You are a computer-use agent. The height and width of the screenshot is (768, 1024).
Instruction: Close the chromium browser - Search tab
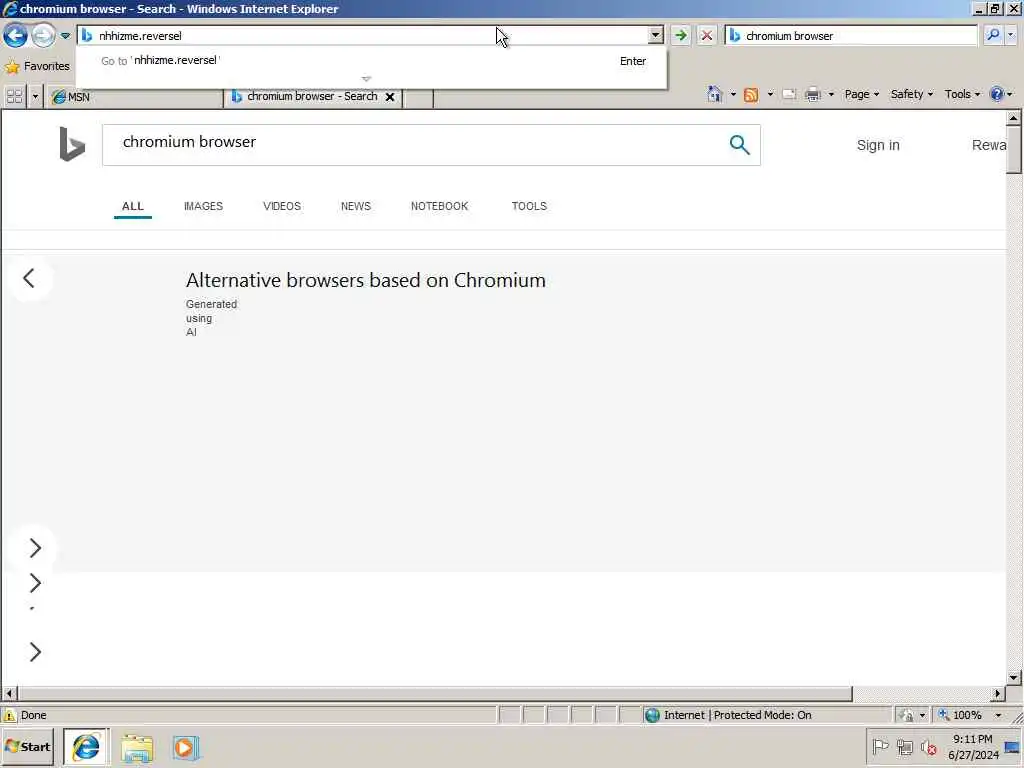pyautogui.click(x=390, y=97)
